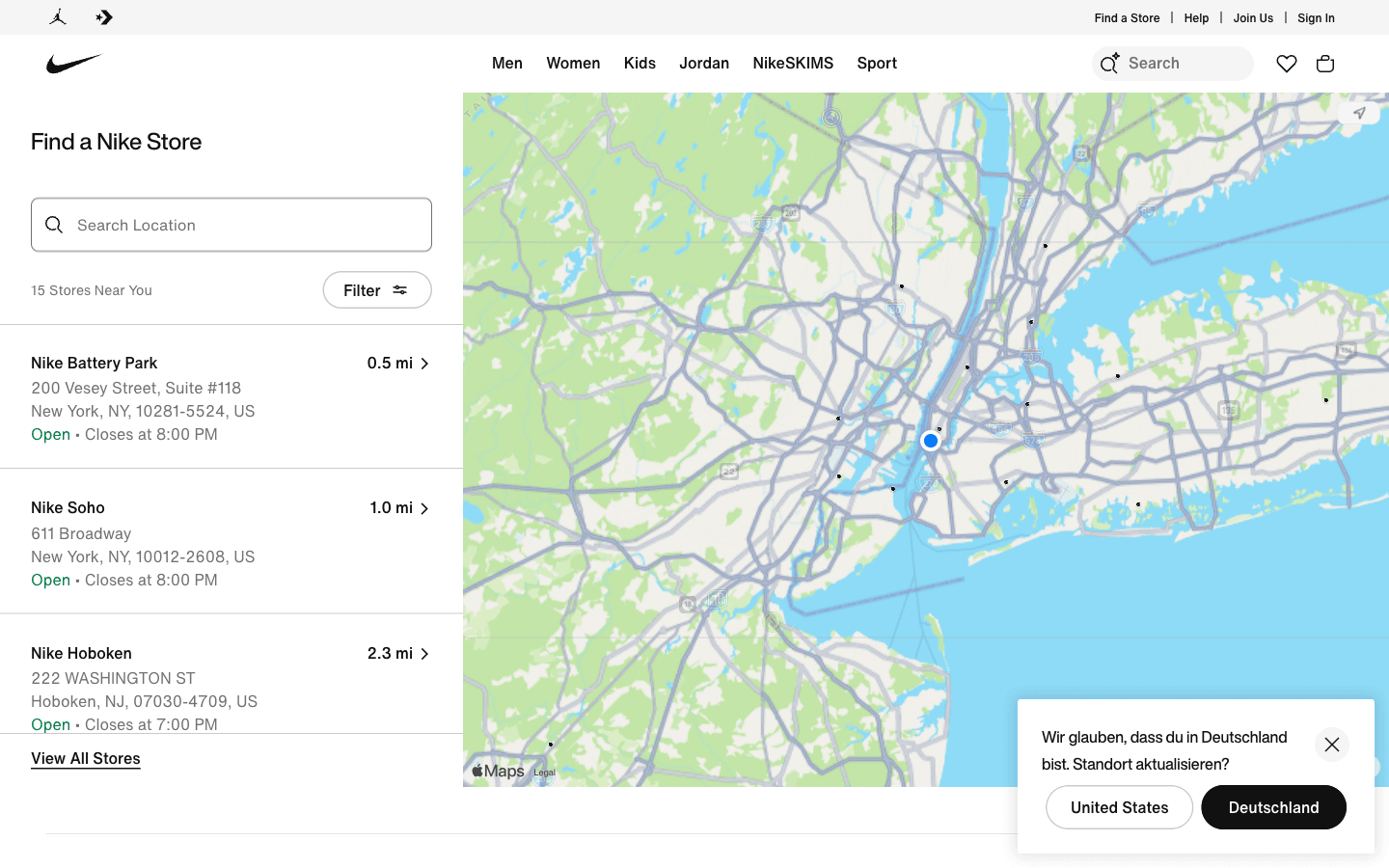Click the Apple Maps logo on the map
The width and height of the screenshot is (1389, 868).
tap(498, 771)
